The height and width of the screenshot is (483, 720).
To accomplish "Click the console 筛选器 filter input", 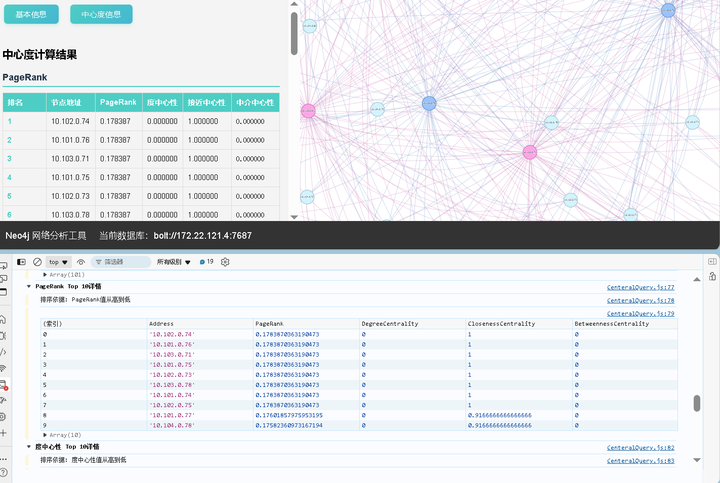I will coord(121,262).
